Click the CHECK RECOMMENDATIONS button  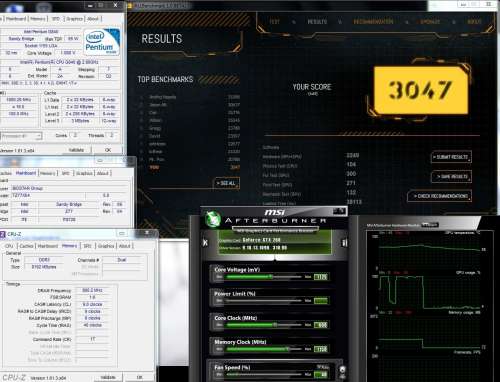click(440, 196)
